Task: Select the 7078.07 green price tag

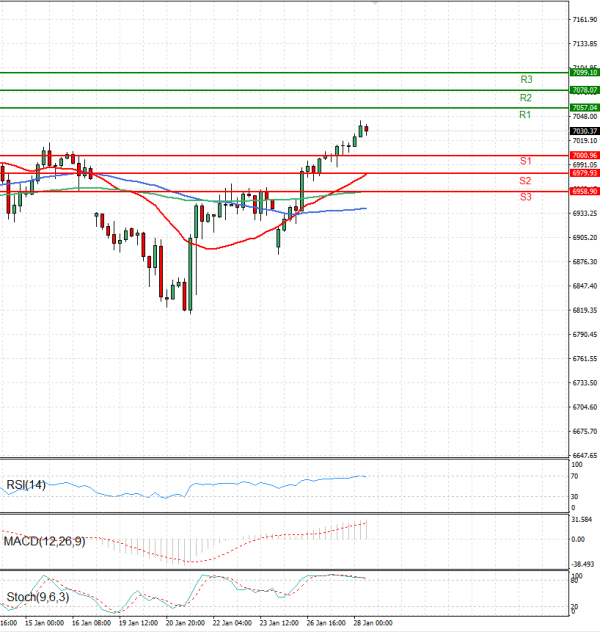Action: pos(584,90)
